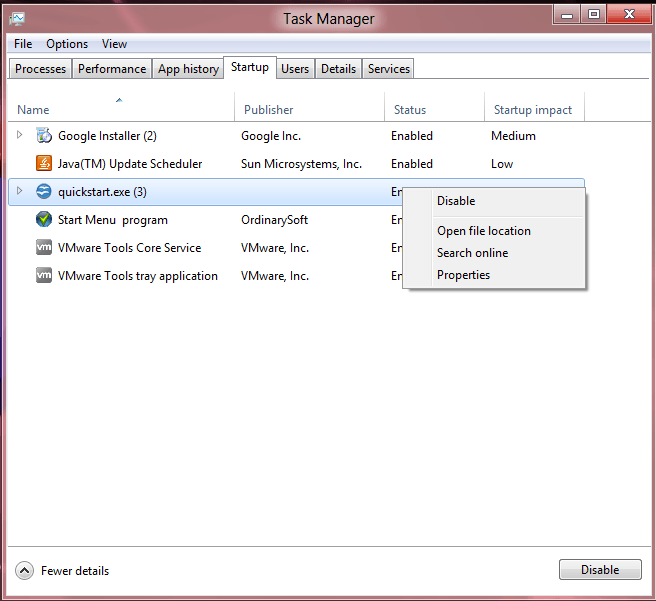656x601 pixels.
Task: Click Enabled status of Java Update Scheduler
Action: pyautogui.click(x=412, y=164)
